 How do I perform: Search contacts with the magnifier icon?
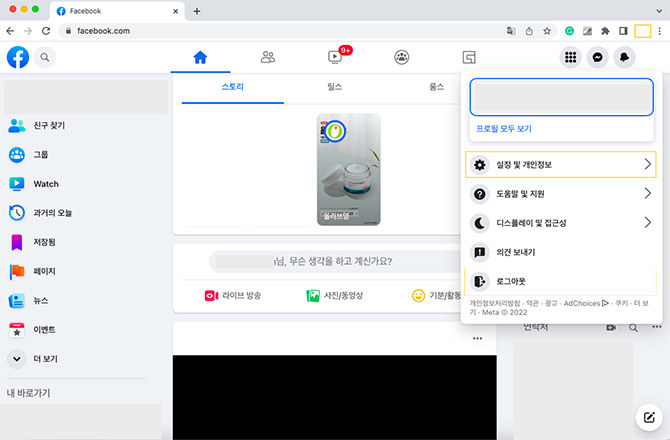coord(633,328)
